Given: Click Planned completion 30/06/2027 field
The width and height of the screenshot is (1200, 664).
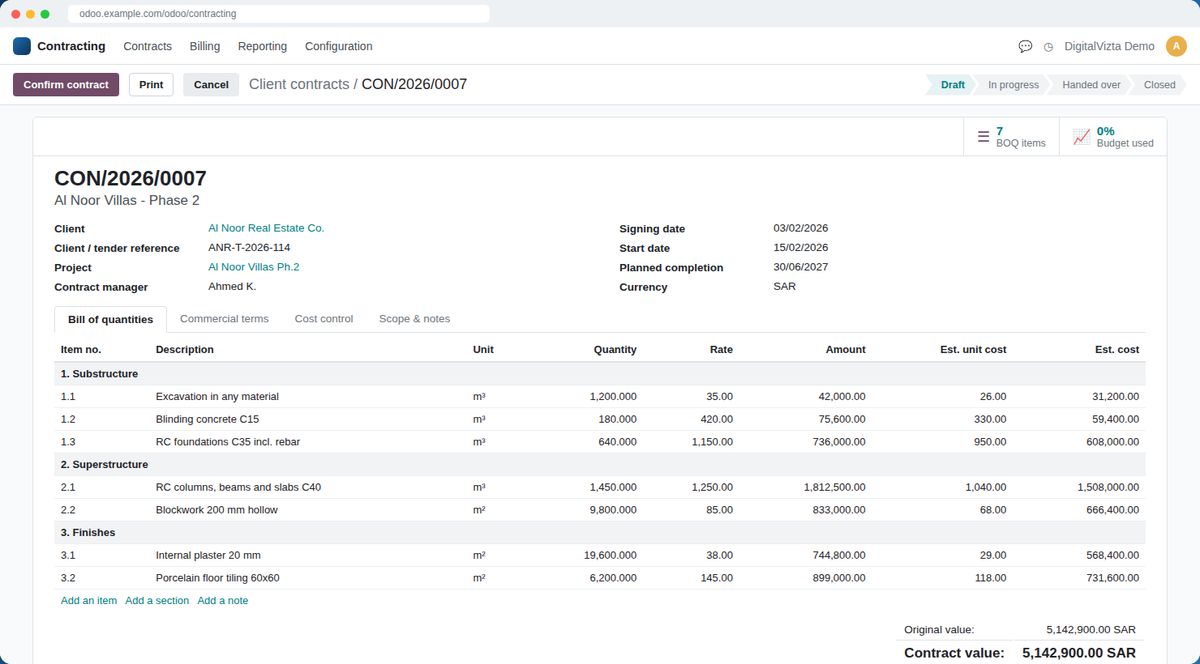Looking at the screenshot, I should pyautogui.click(x=800, y=267).
